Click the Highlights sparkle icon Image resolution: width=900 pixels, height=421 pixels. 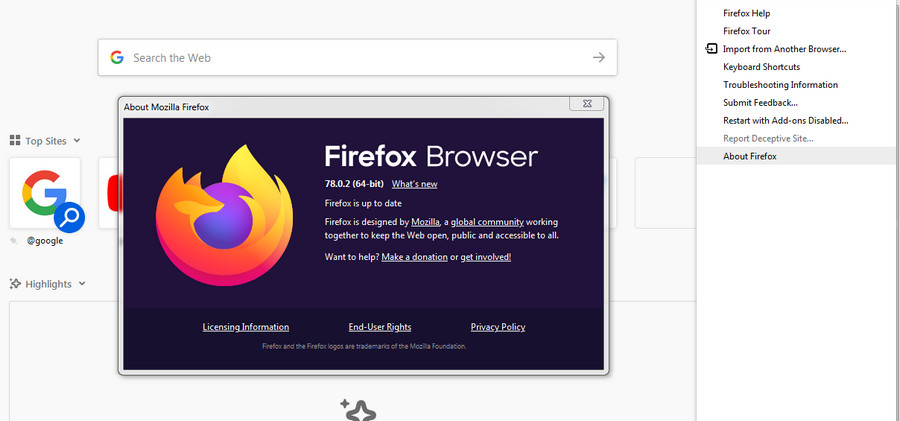(x=15, y=284)
